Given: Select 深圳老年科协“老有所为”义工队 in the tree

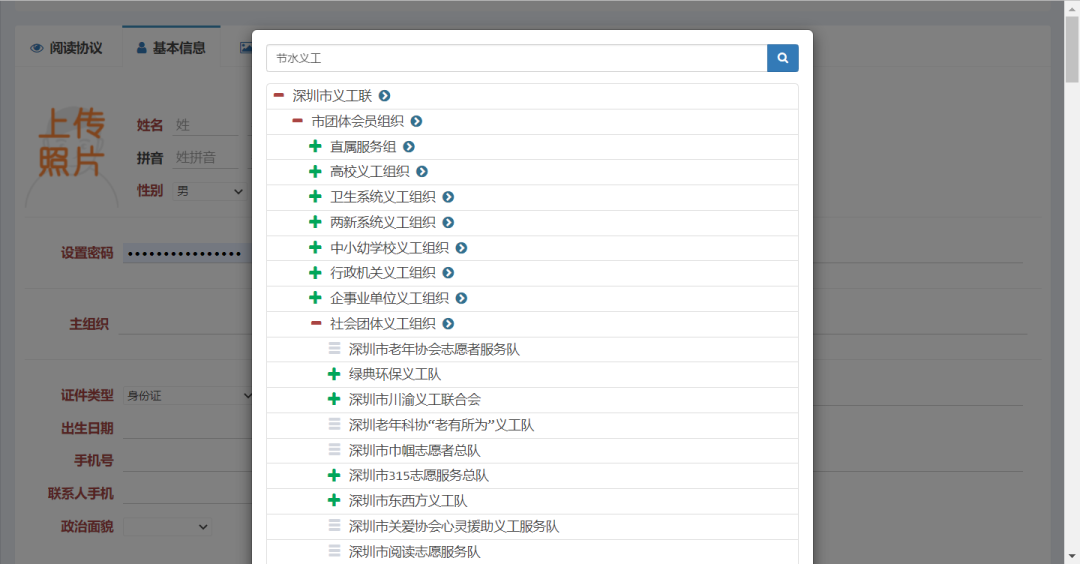Looking at the screenshot, I should [x=442, y=425].
